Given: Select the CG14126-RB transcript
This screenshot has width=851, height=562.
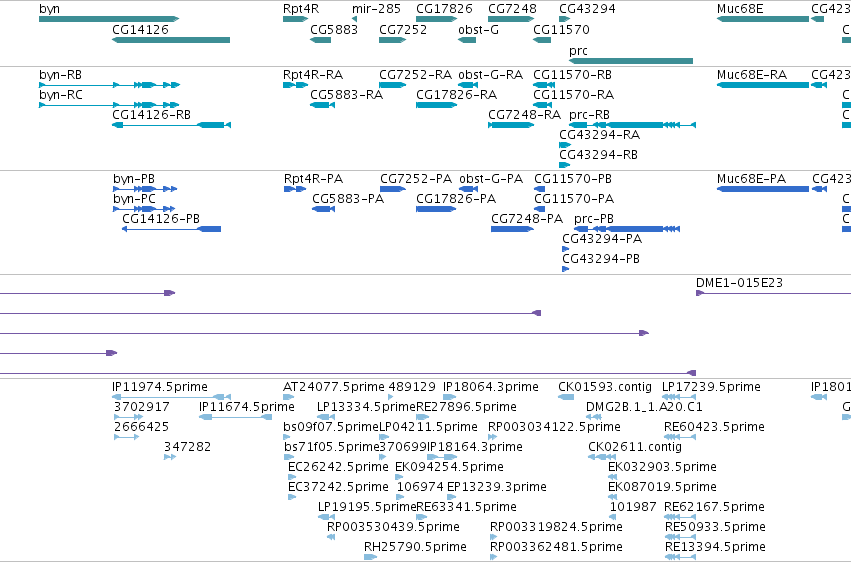Looking at the screenshot, I should (172, 125).
